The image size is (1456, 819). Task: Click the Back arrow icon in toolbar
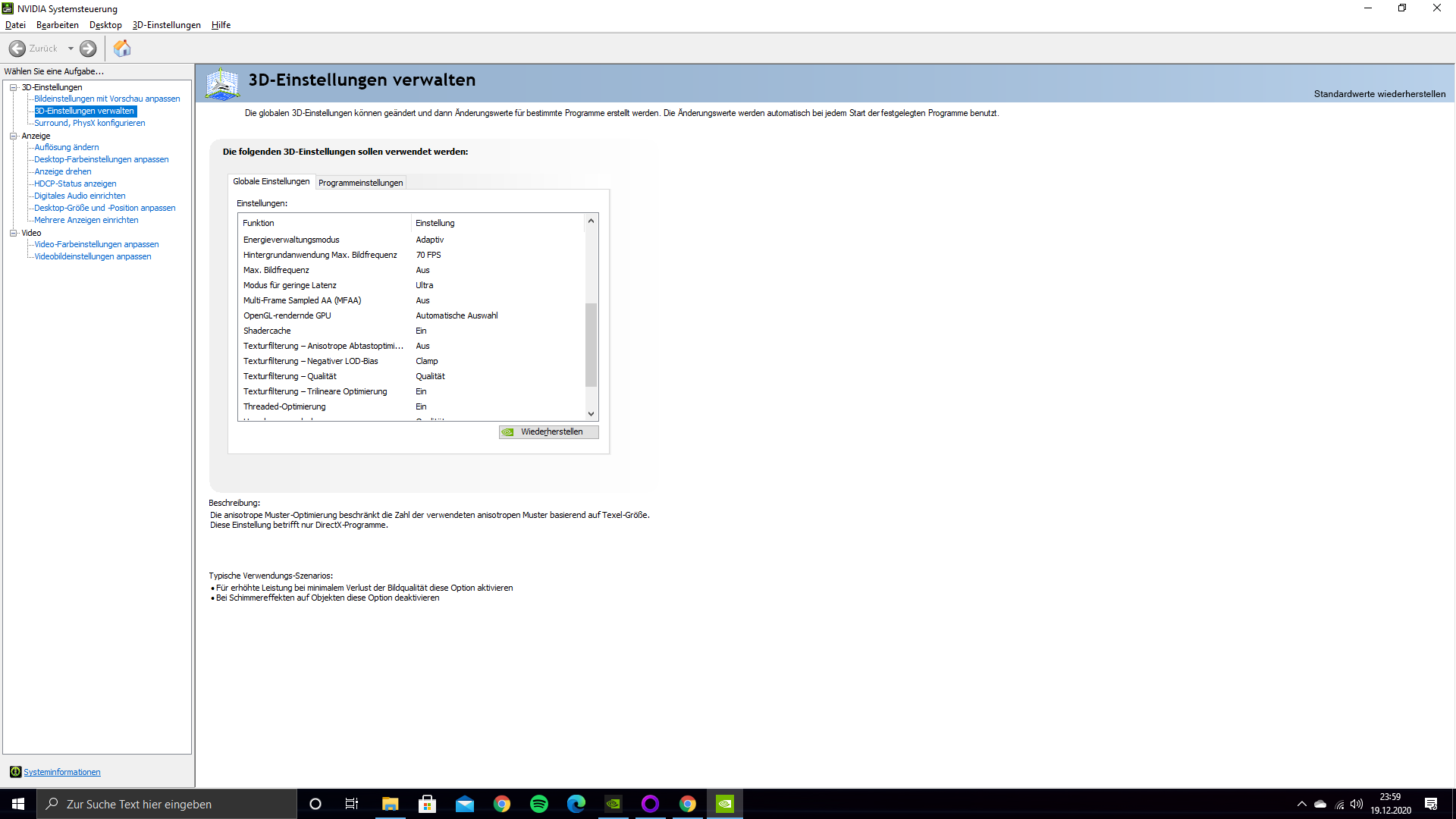click(17, 49)
